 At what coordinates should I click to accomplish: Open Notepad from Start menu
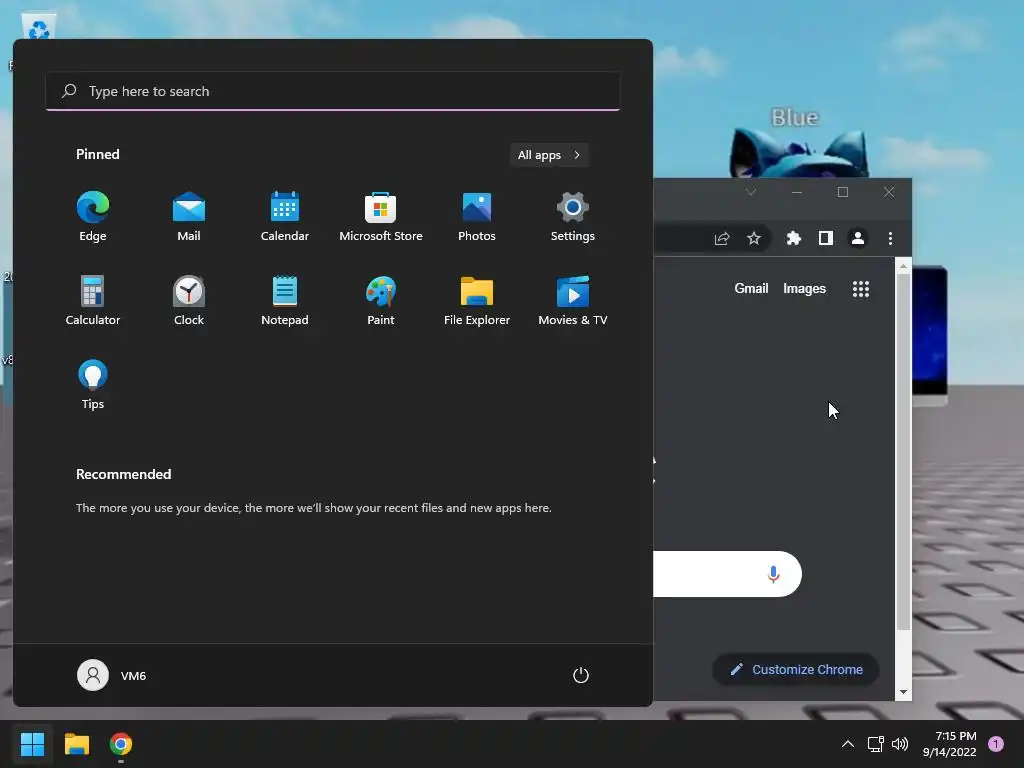(285, 300)
